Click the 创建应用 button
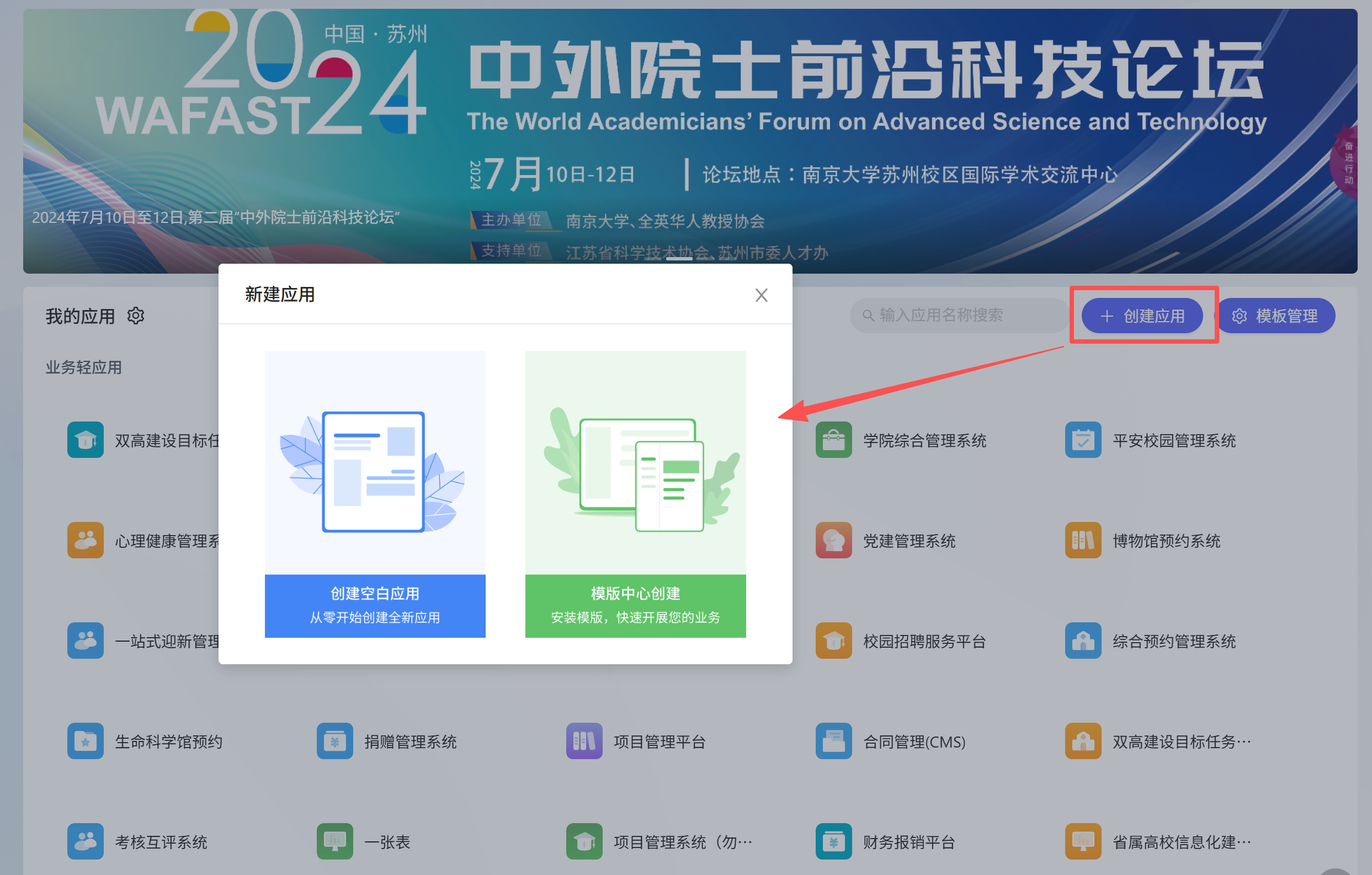 [1142, 316]
